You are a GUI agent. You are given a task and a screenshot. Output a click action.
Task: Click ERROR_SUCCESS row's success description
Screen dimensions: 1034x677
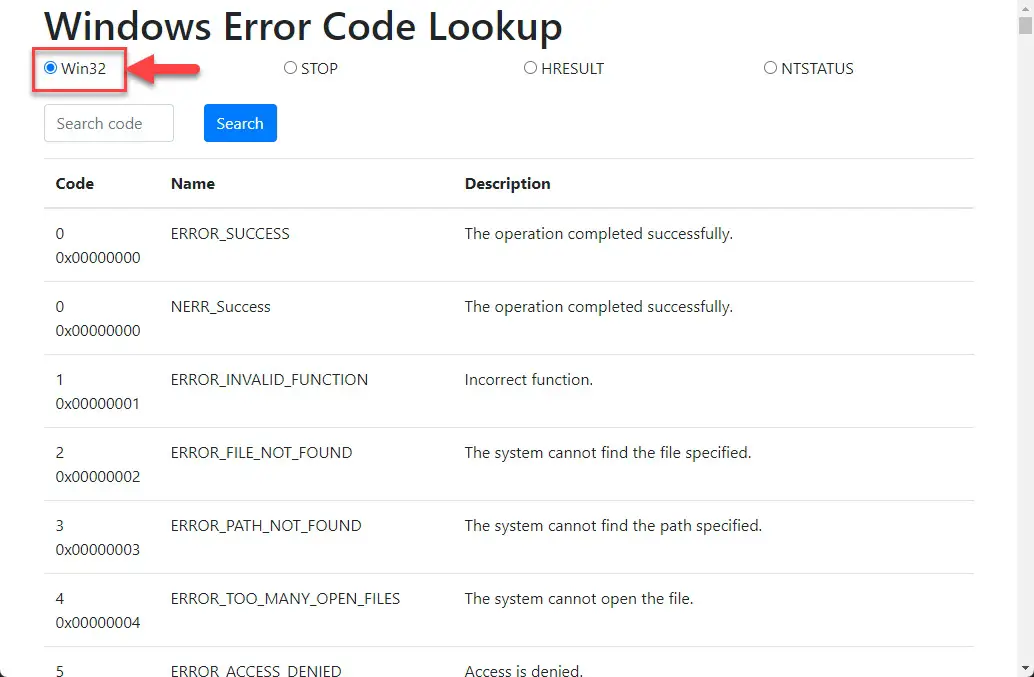pos(598,234)
